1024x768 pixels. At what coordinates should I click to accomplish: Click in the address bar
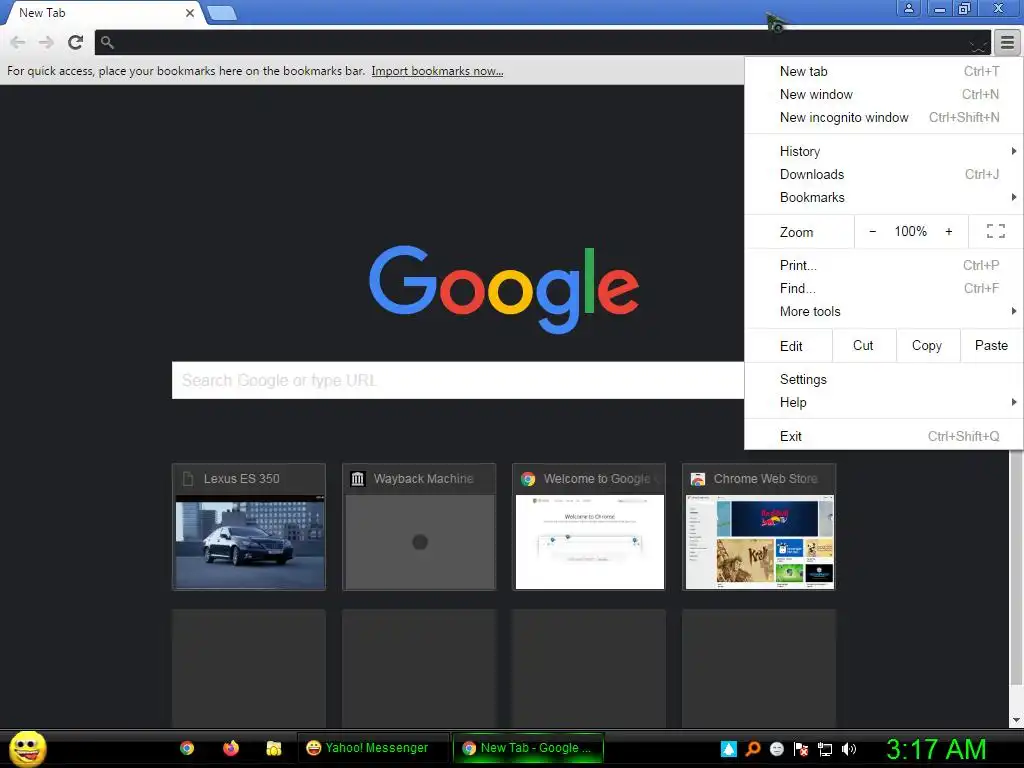pyautogui.click(x=542, y=42)
